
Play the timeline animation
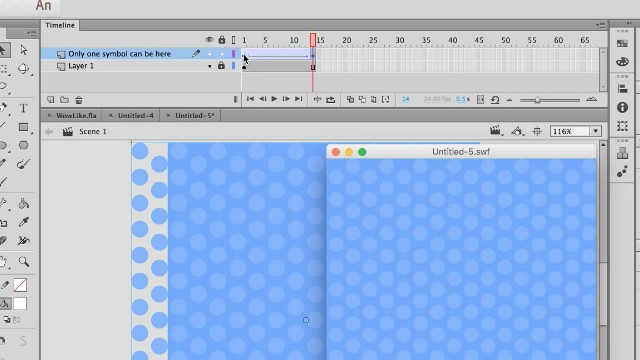click(x=274, y=99)
